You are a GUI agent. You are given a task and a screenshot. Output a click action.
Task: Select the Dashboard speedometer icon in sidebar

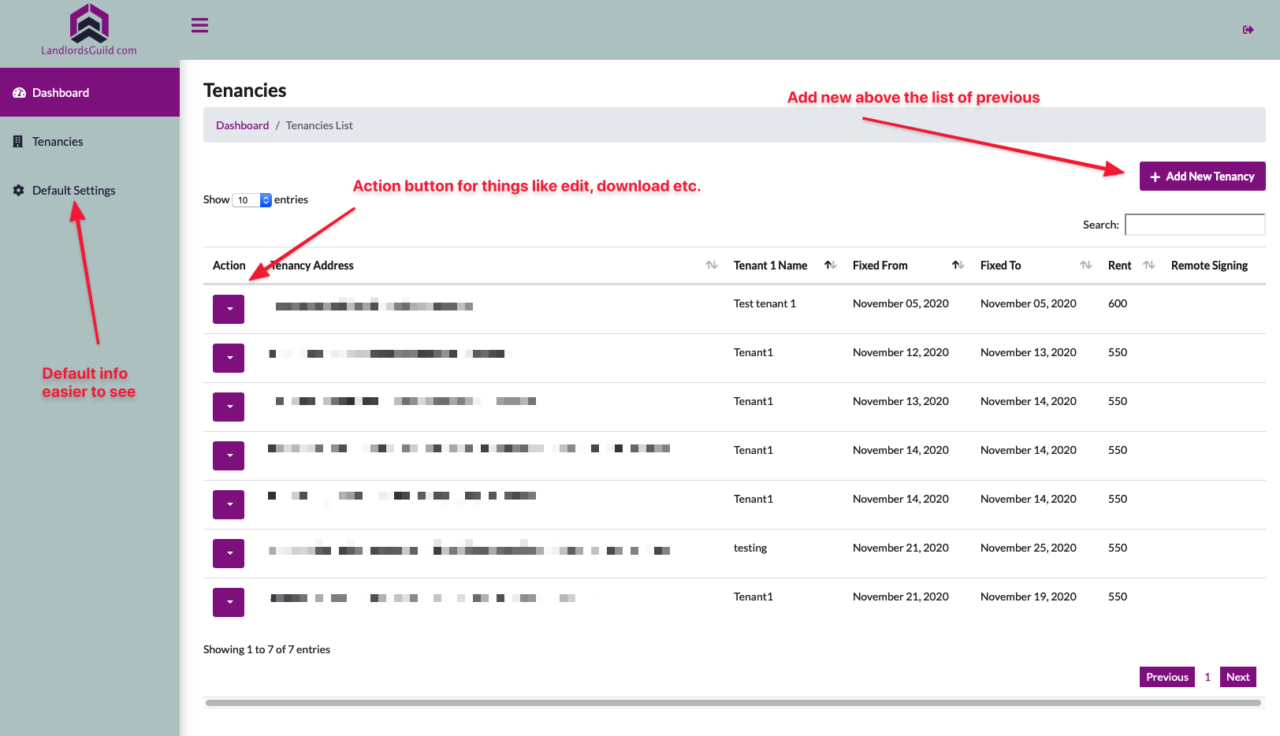[x=21, y=92]
